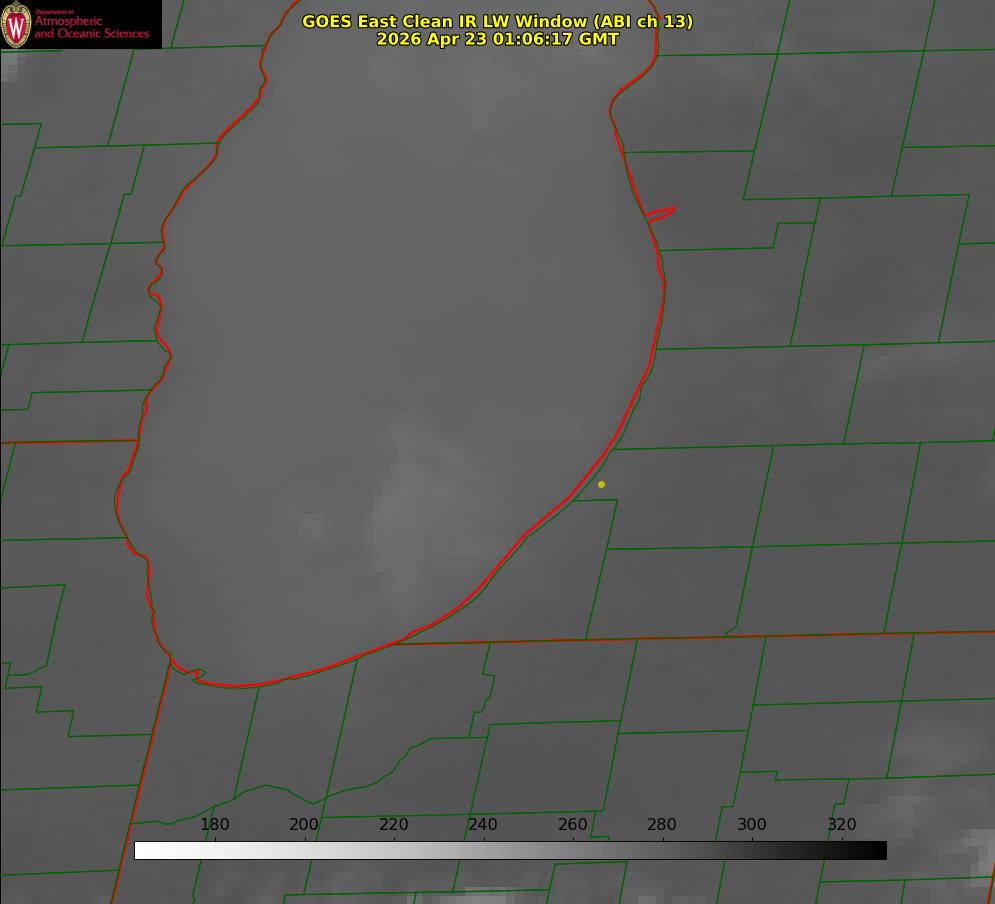Click the mid-gray center of the colorbar
995x904 pixels.
(510, 850)
